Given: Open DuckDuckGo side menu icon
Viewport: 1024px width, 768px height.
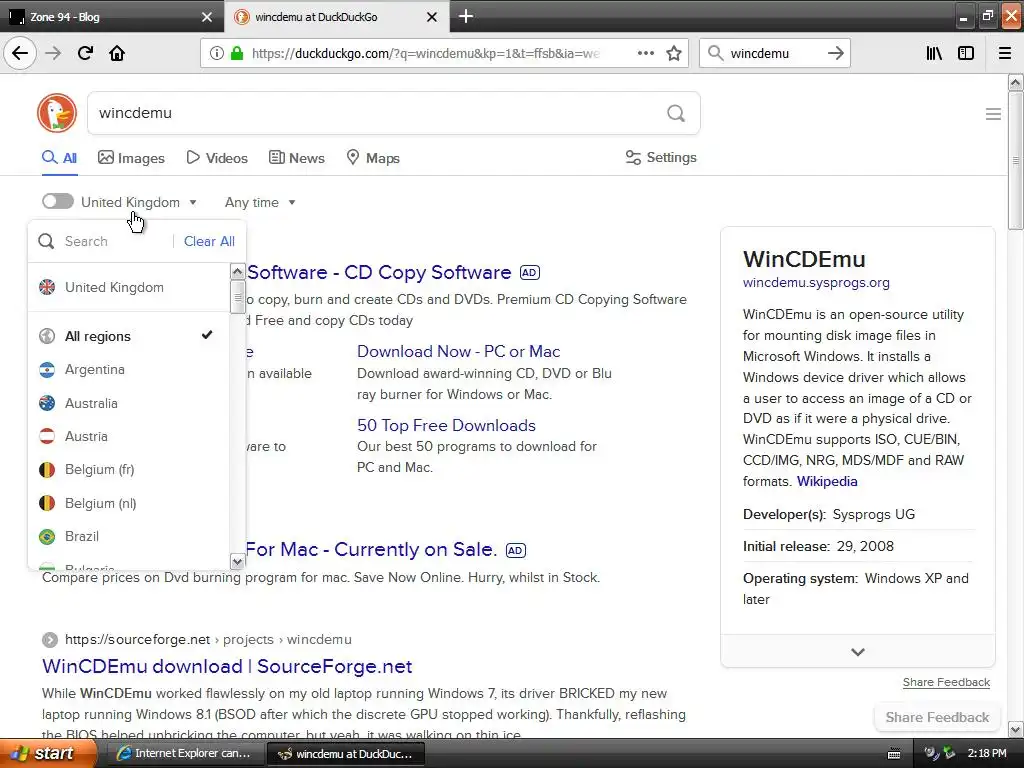Looking at the screenshot, I should pos(993,114).
